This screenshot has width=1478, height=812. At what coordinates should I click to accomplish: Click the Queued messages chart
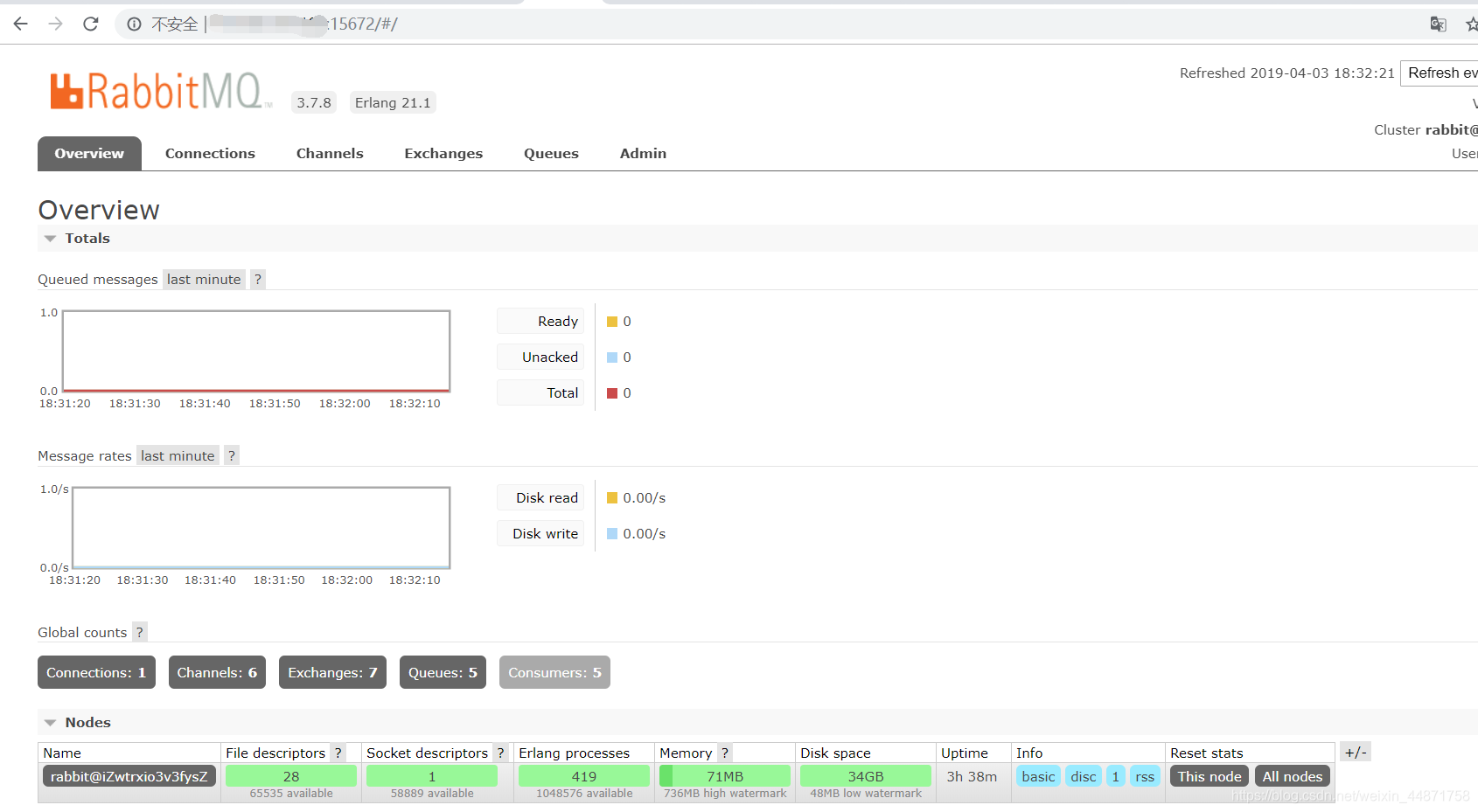coord(256,350)
